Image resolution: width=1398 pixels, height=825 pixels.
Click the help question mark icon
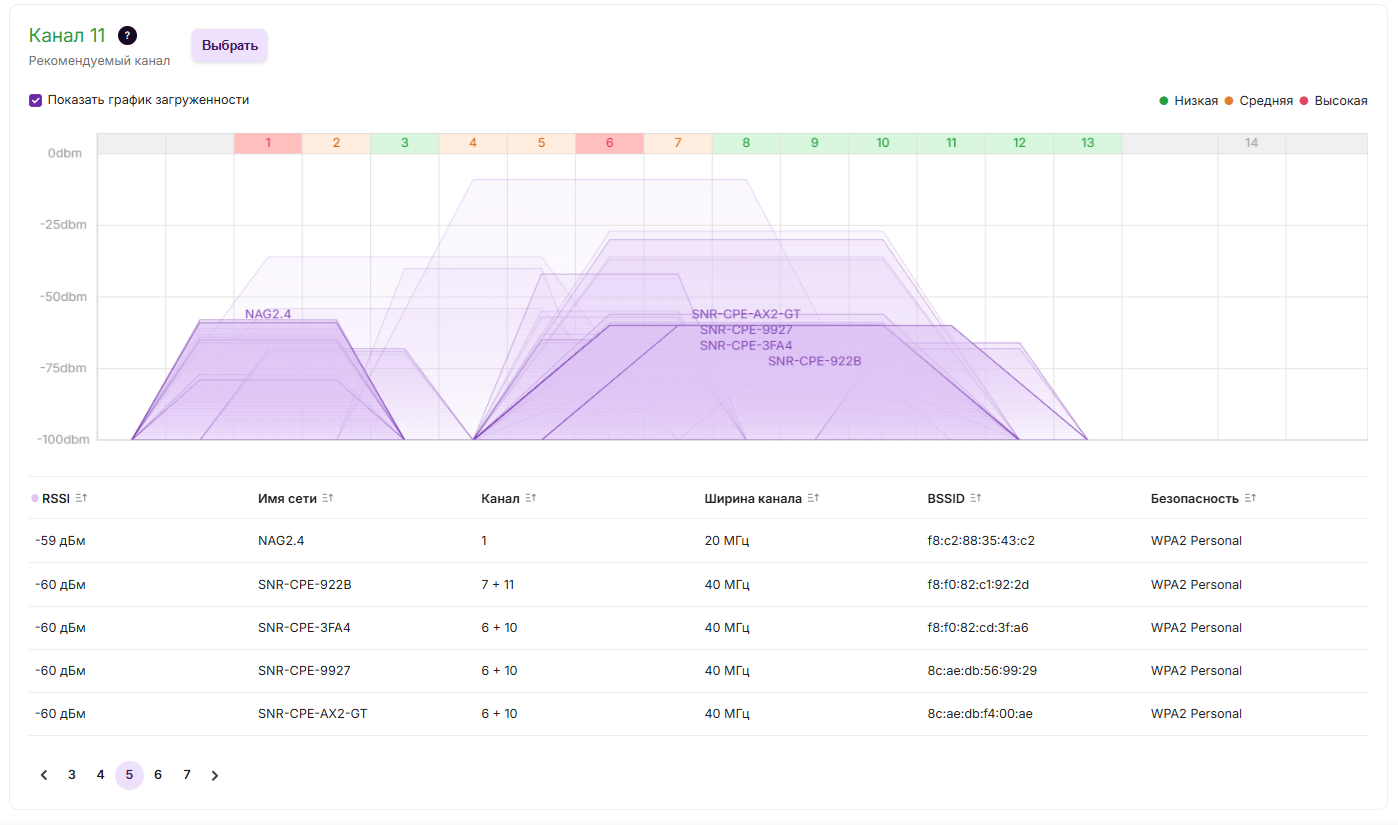pos(127,36)
